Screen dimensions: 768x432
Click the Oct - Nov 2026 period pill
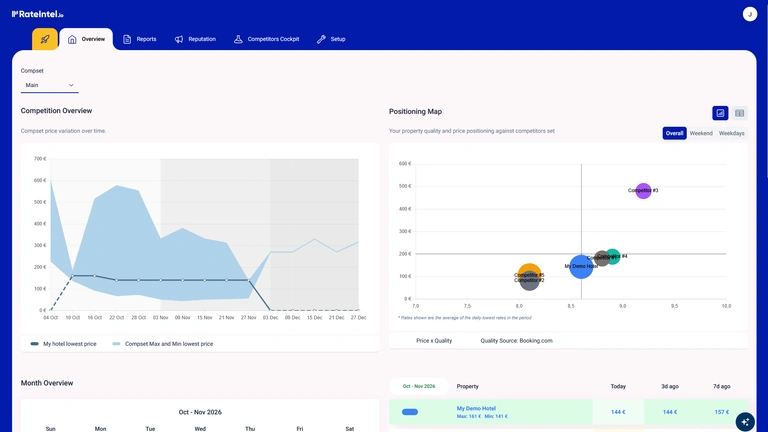pyautogui.click(x=419, y=386)
